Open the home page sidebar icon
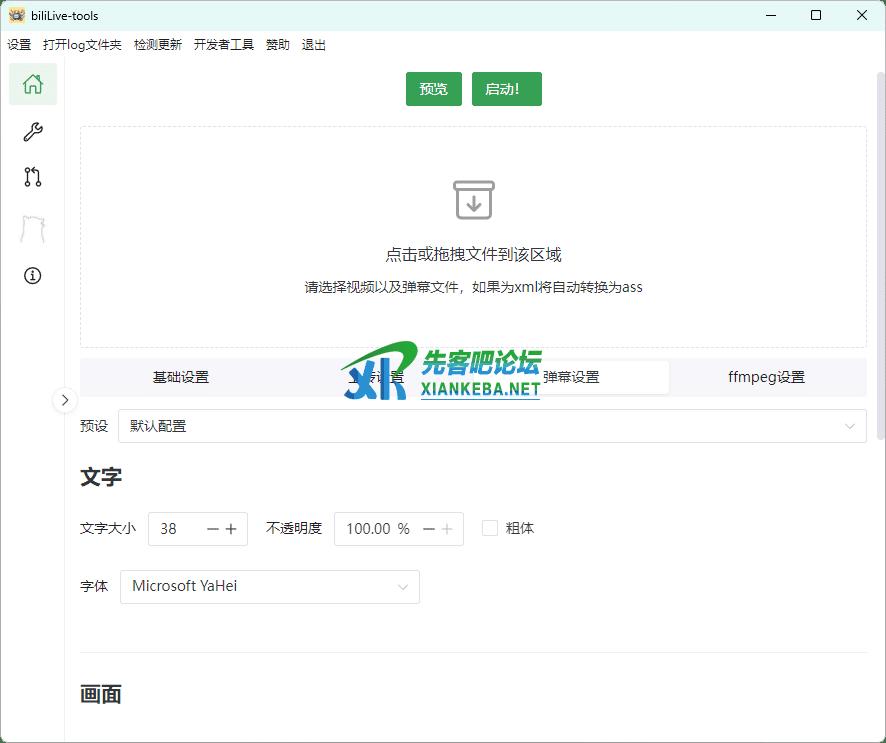This screenshot has width=886, height=743. 33,84
